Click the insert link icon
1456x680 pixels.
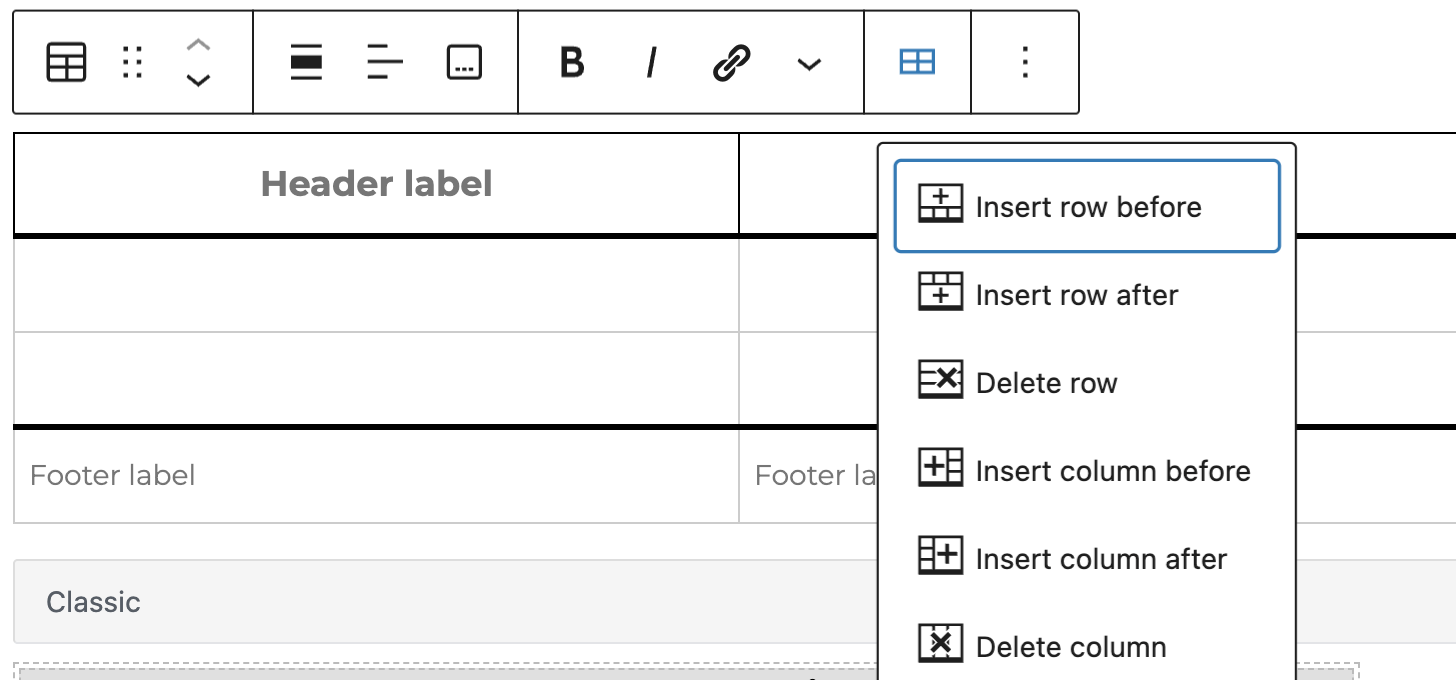tap(731, 63)
